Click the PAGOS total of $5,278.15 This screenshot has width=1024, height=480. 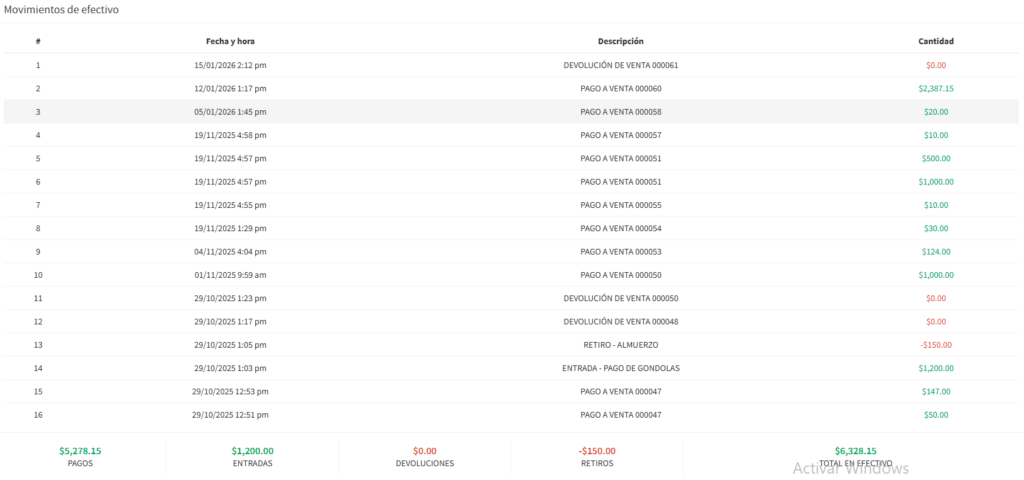pyautogui.click(x=80, y=451)
